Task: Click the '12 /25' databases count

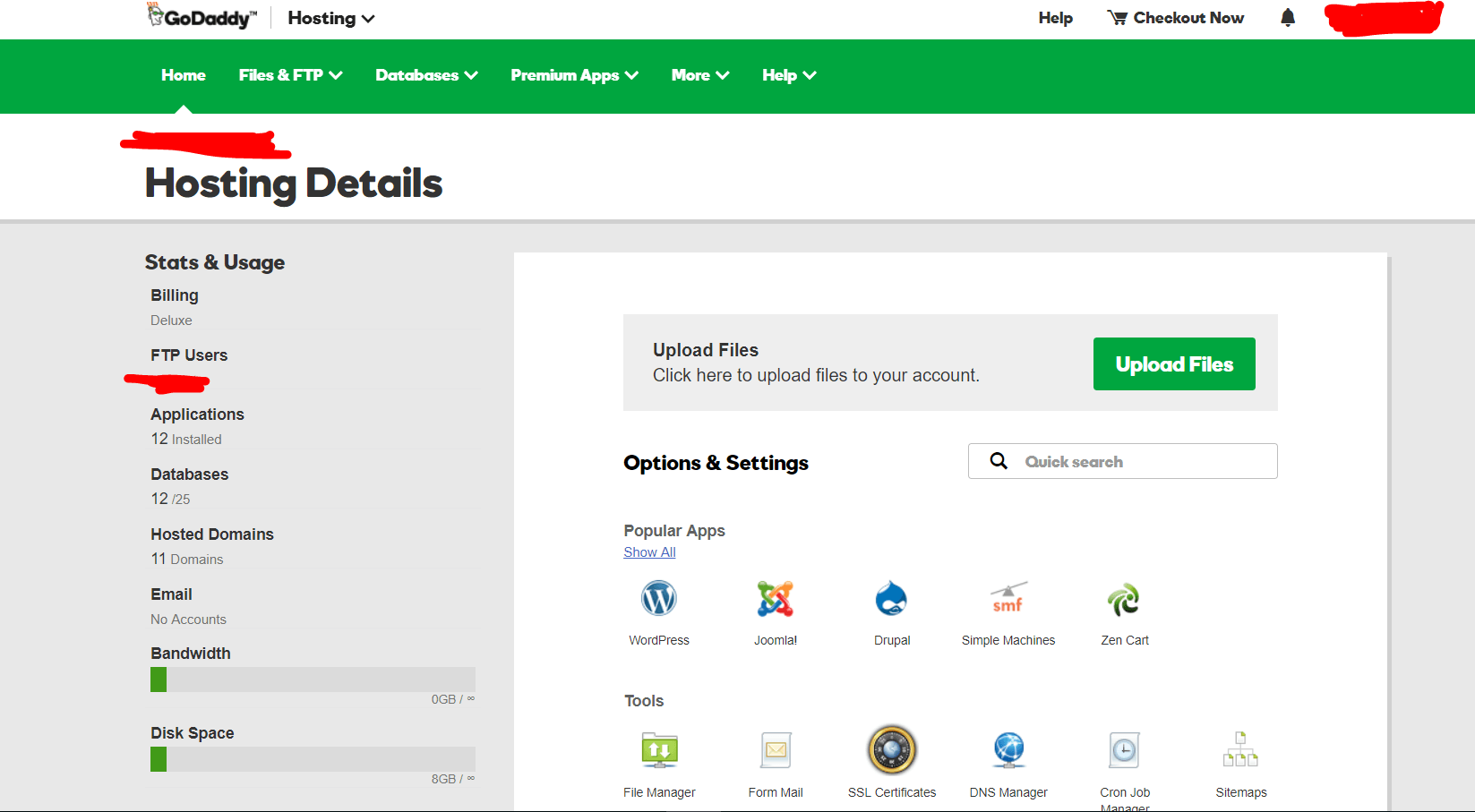Action: tap(170, 499)
